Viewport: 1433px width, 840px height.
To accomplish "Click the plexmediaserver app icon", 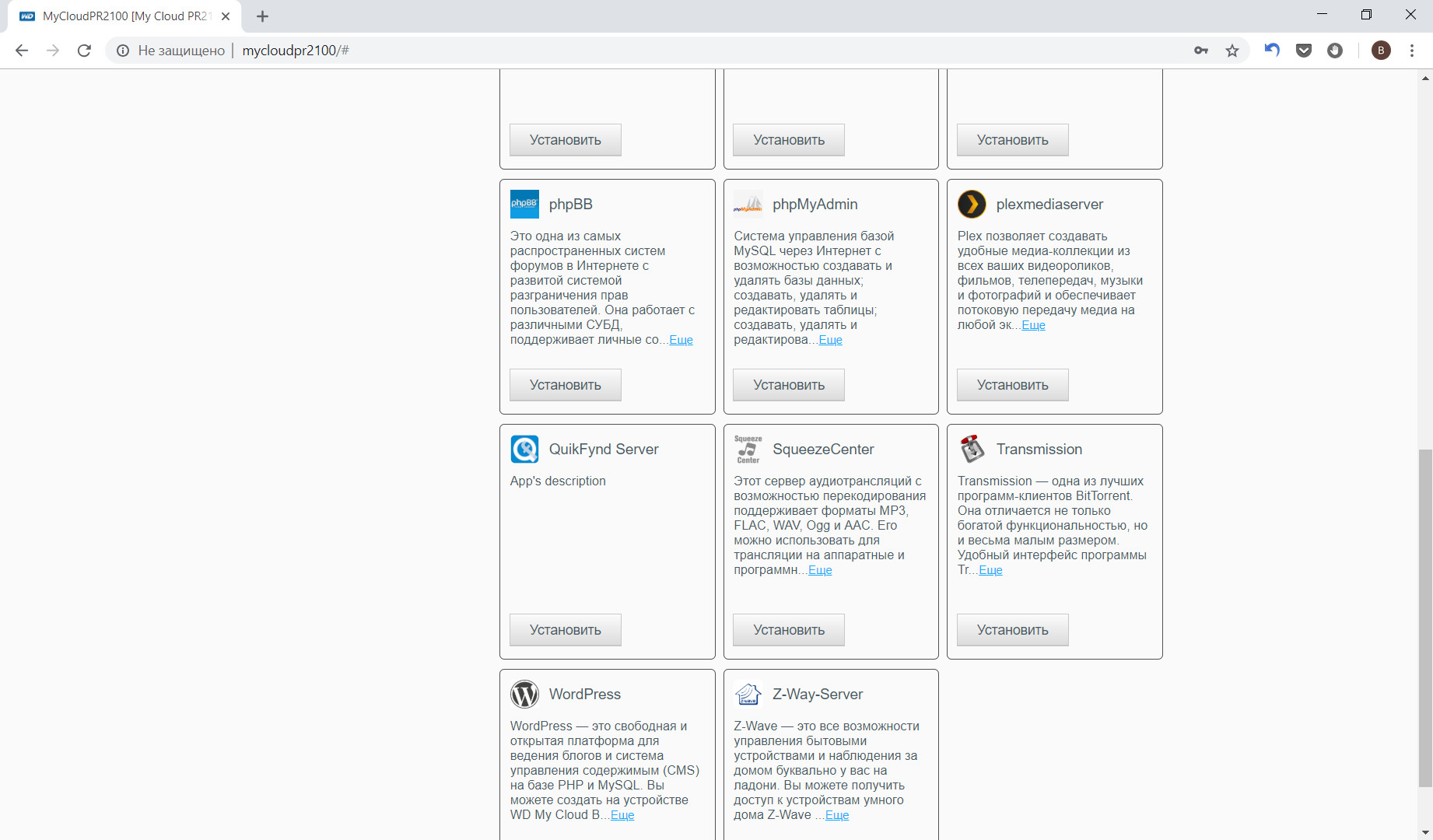I will (972, 204).
